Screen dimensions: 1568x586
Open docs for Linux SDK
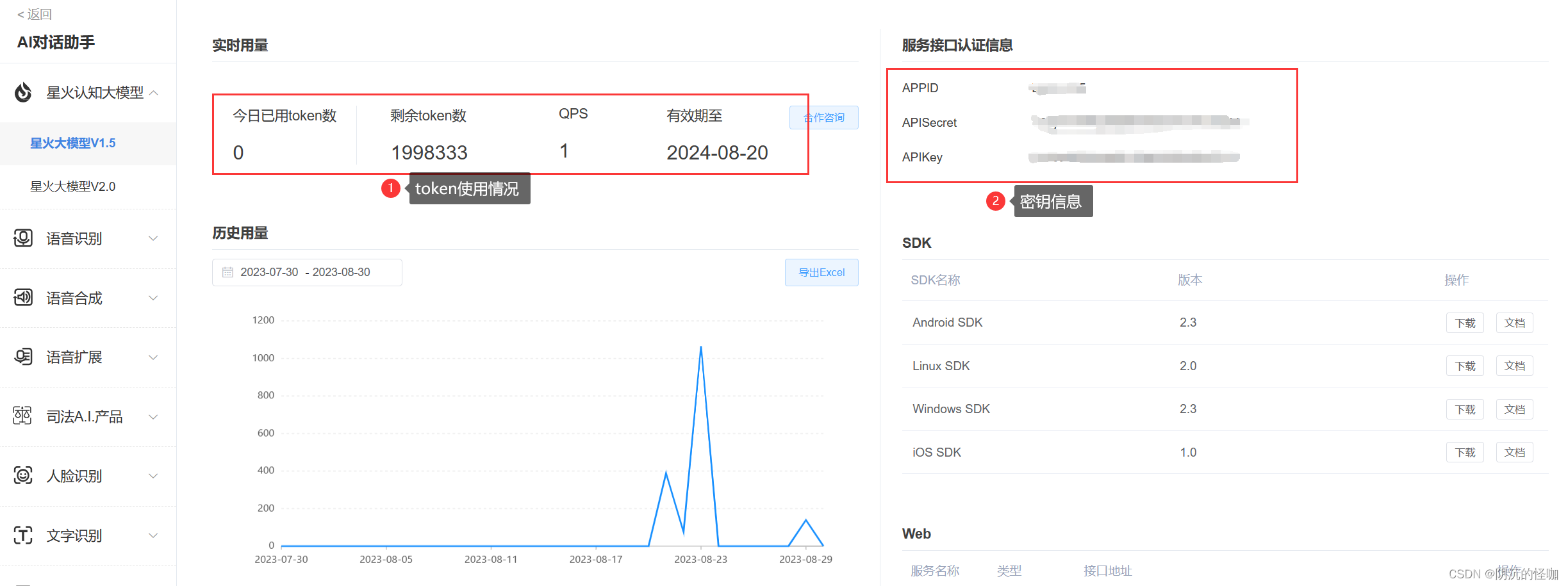pyautogui.click(x=1515, y=366)
